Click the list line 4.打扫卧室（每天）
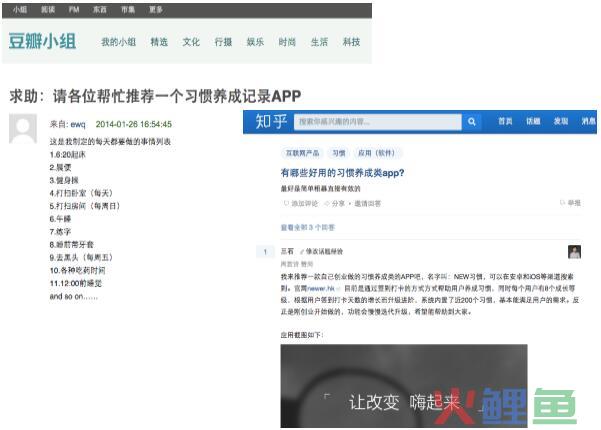The image size is (601, 430). pyautogui.click(x=81, y=193)
